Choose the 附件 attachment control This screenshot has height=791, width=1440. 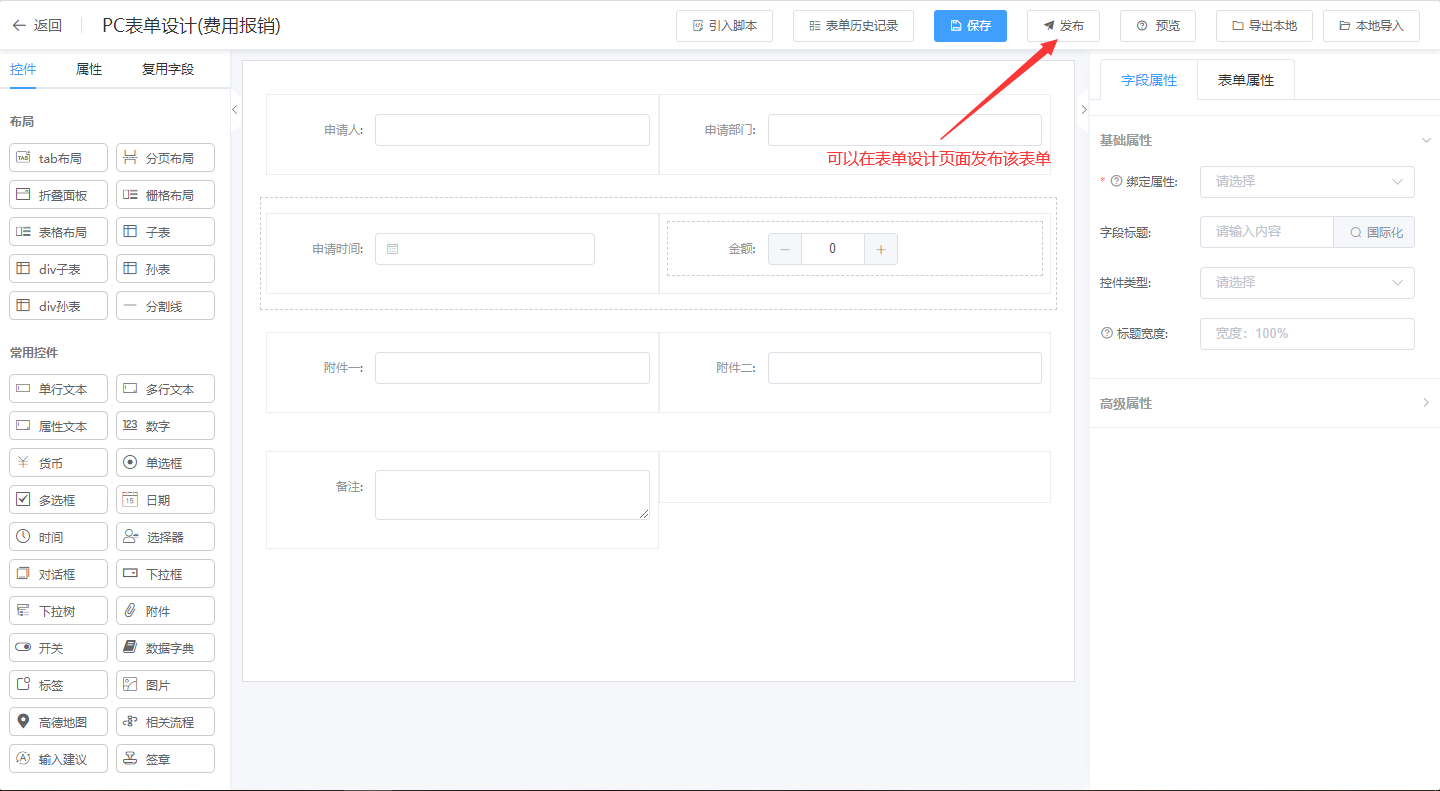point(165,611)
